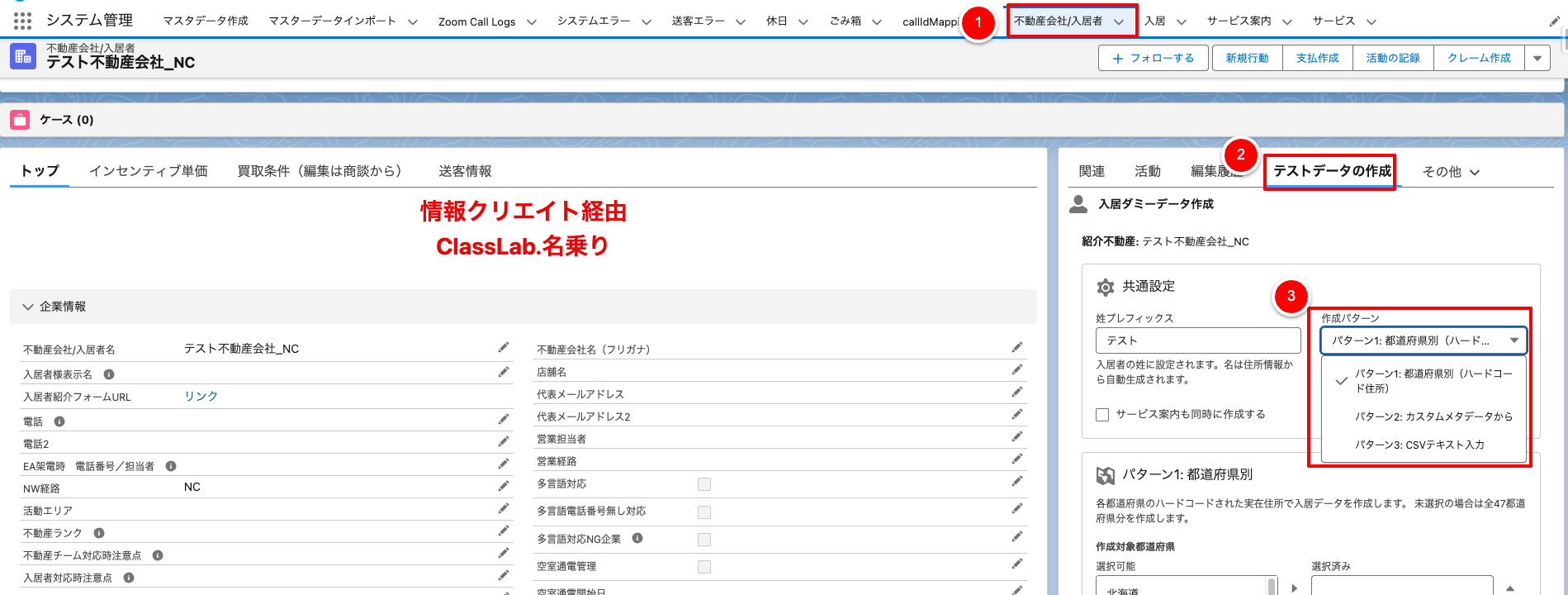Click the 新規行動 button
This screenshot has width=1568, height=595.
click(1247, 58)
